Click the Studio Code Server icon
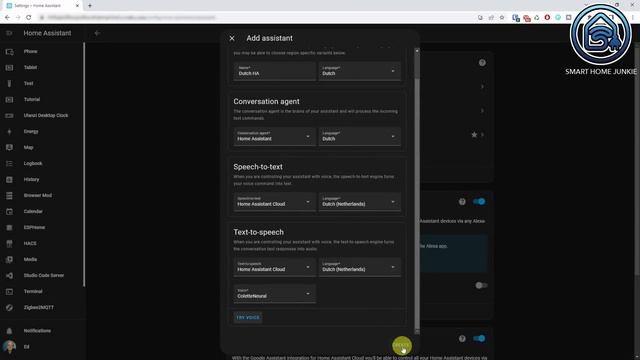 tap(9, 276)
